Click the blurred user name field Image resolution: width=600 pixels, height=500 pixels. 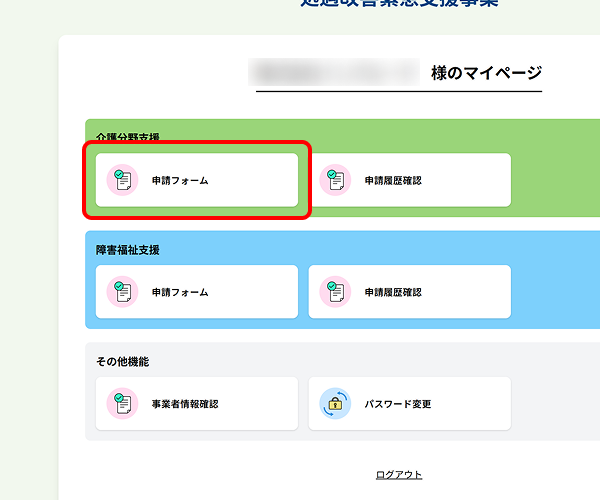(336, 72)
